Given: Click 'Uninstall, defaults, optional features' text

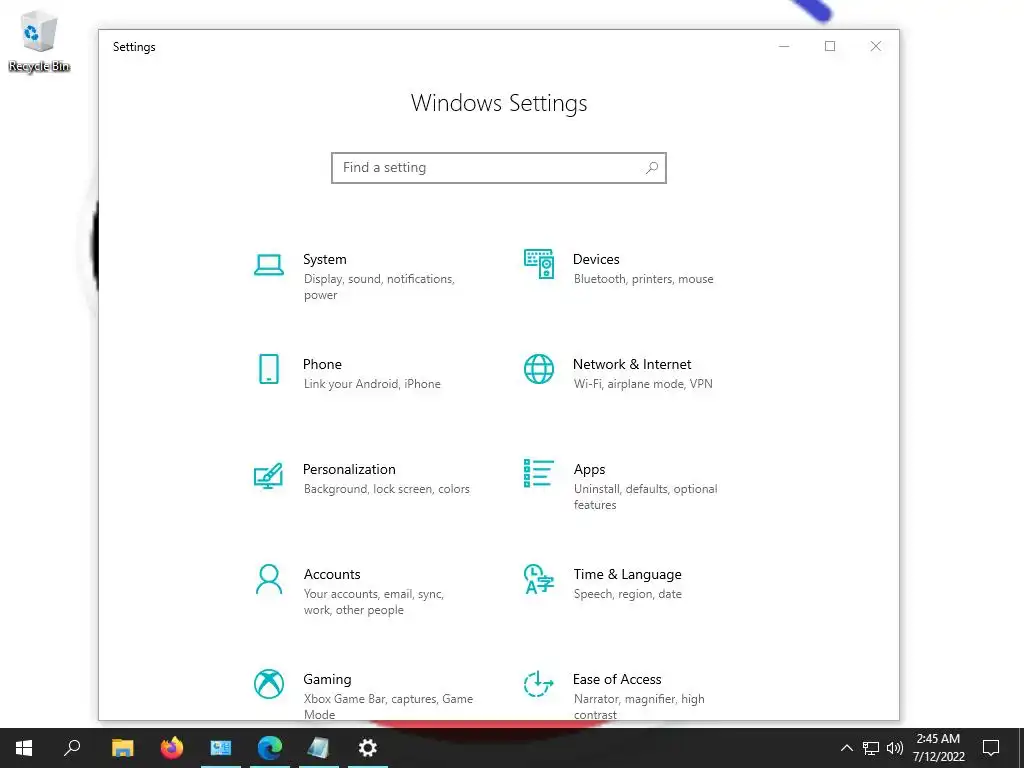Looking at the screenshot, I should [645, 496].
